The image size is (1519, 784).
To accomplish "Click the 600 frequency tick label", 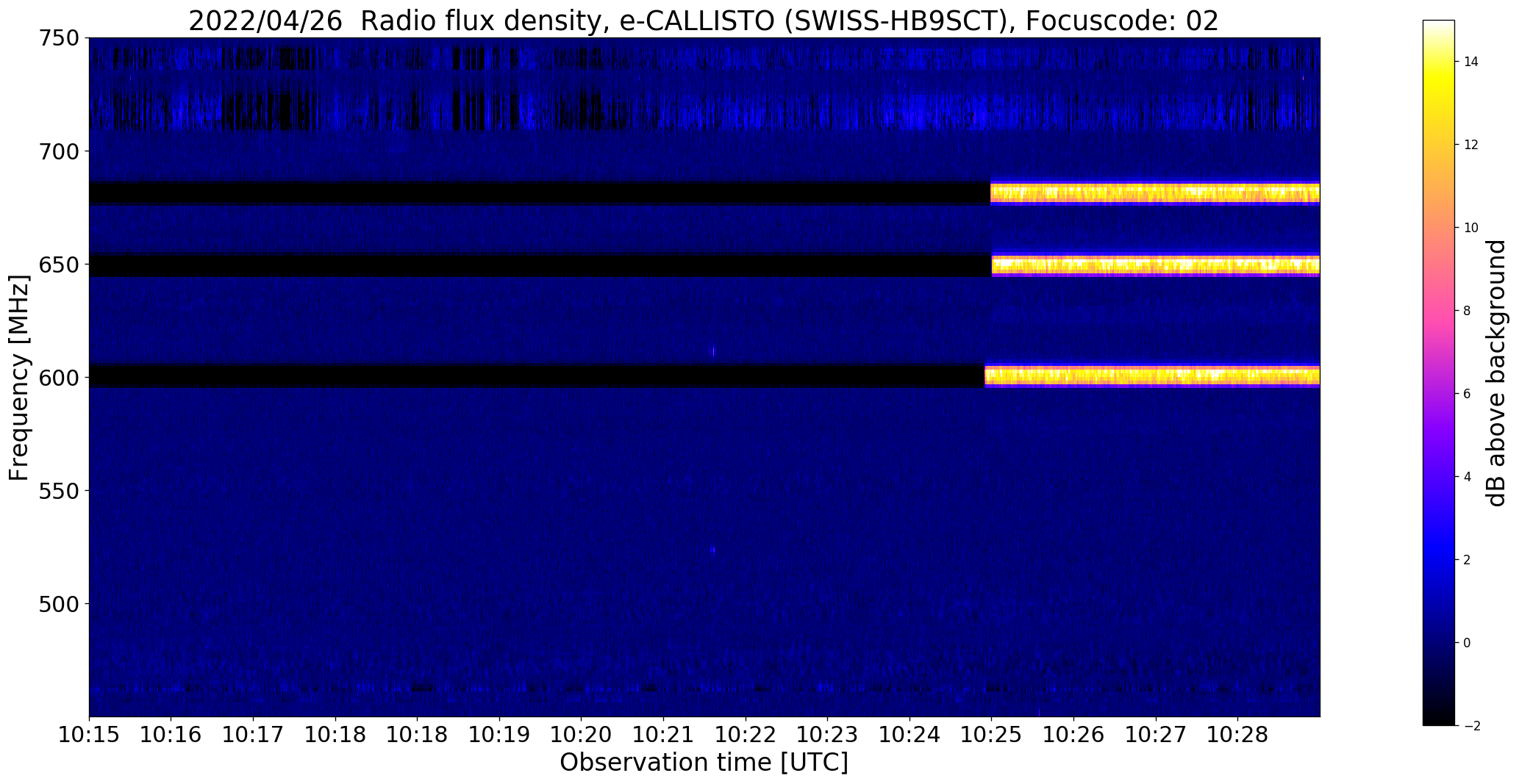I will point(59,378).
